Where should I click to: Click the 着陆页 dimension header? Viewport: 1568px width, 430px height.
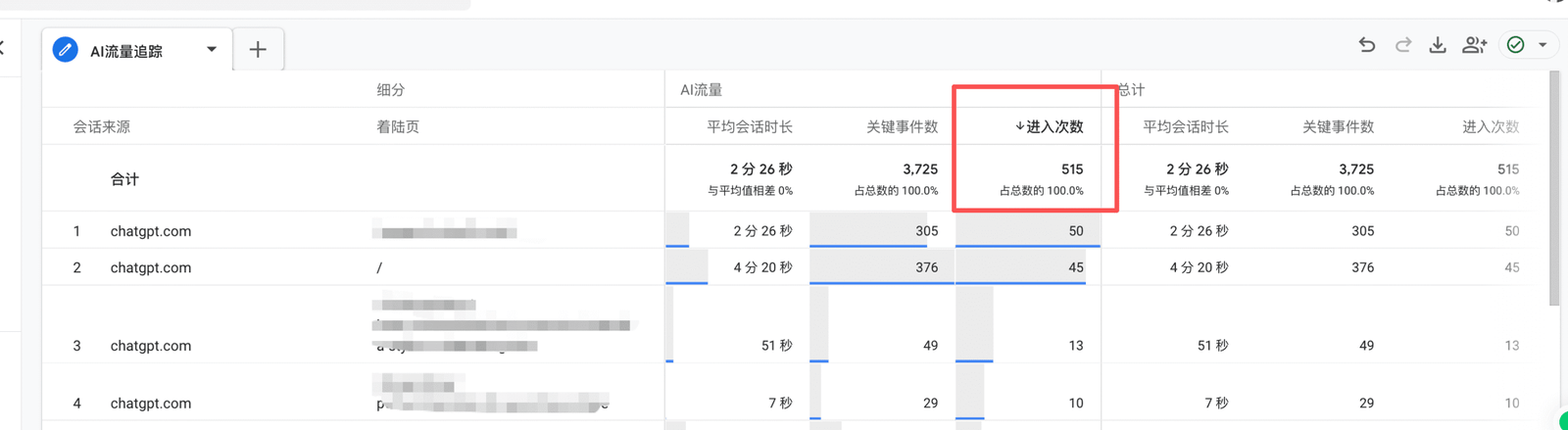(x=398, y=126)
